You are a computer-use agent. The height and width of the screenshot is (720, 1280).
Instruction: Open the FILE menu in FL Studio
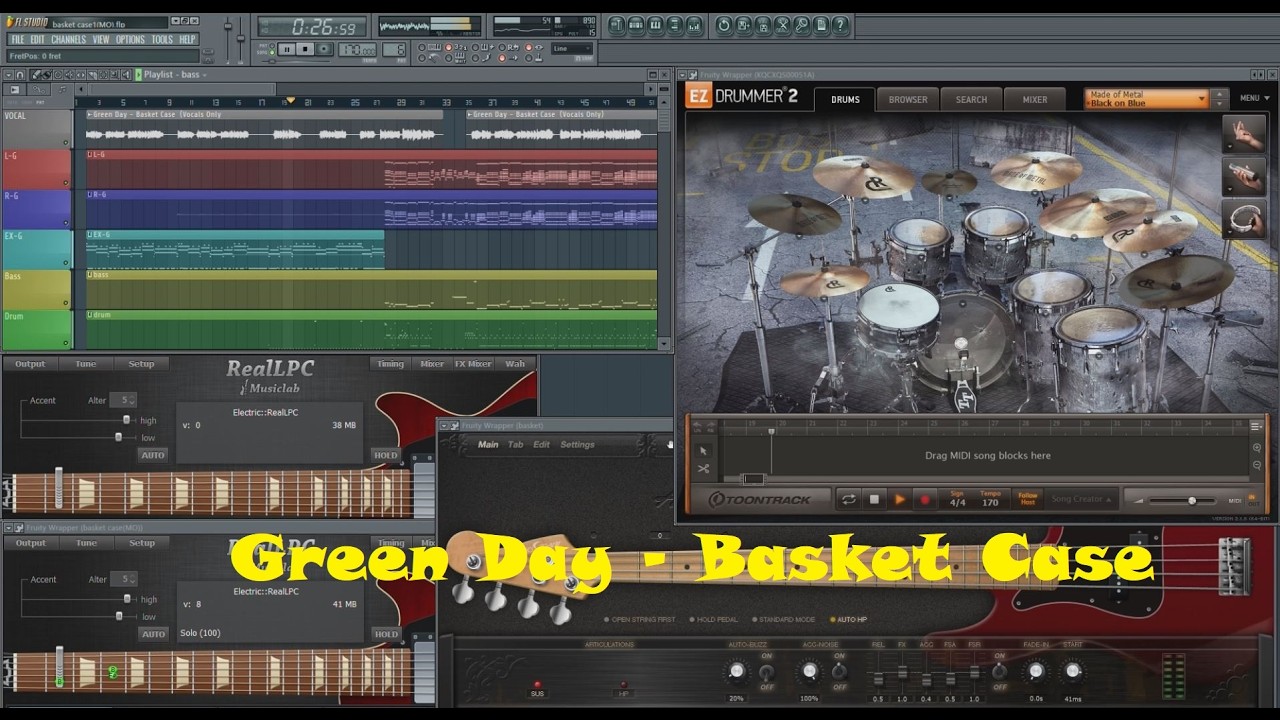coord(18,39)
